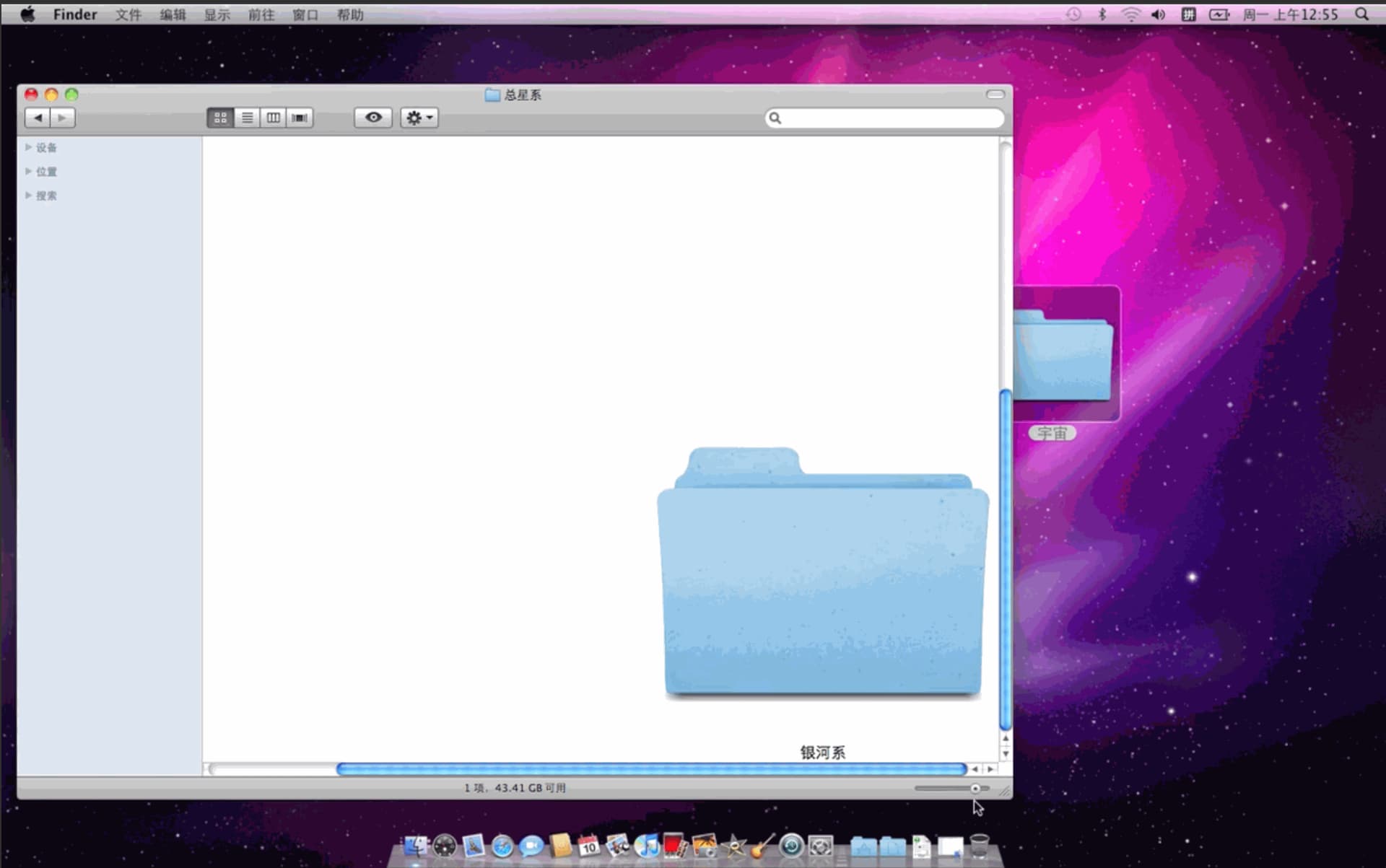Click the Quick Look eye button
The width and height of the screenshot is (1386, 868).
pyautogui.click(x=373, y=118)
